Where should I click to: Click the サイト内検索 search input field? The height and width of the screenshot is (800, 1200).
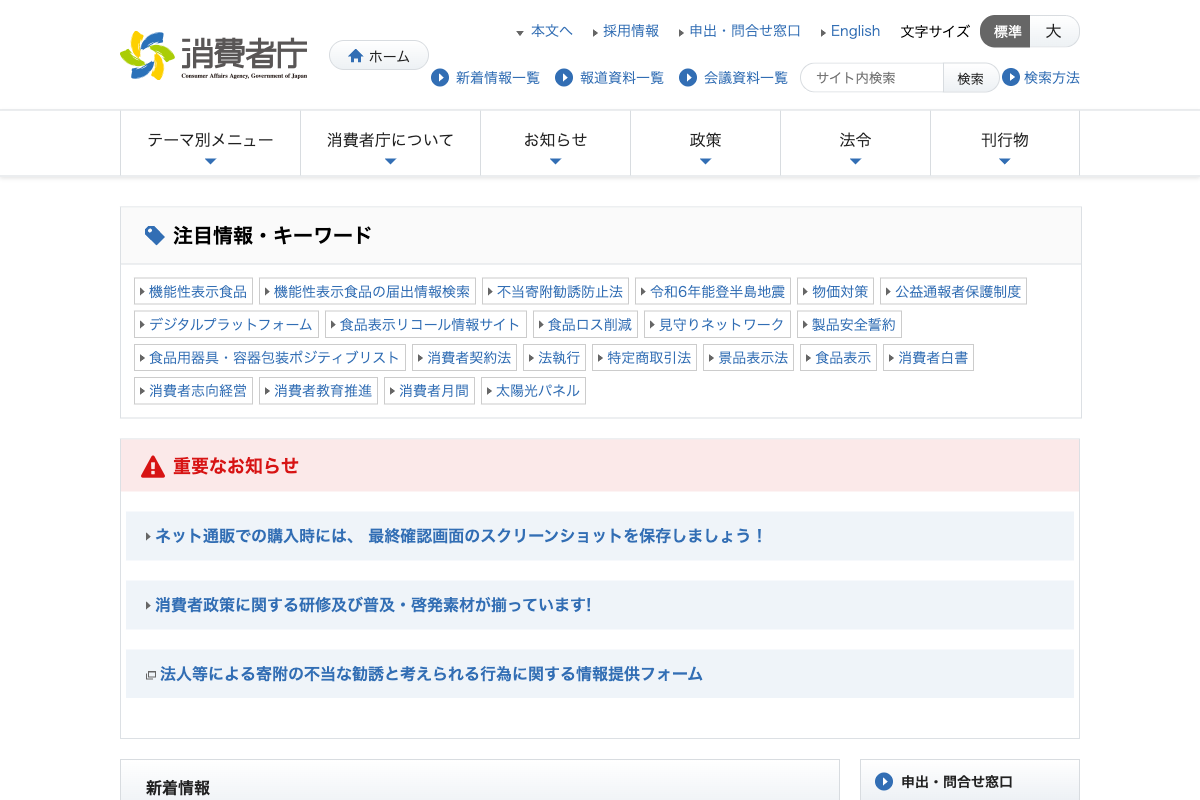click(872, 78)
